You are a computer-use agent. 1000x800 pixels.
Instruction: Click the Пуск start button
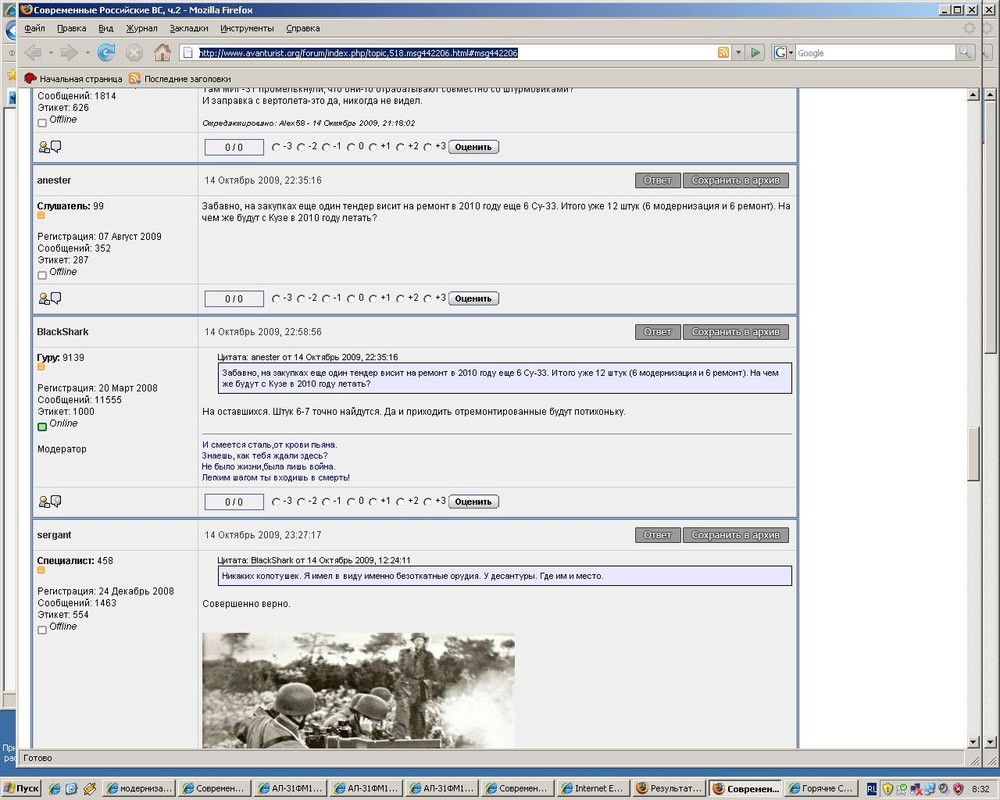(x=22, y=788)
